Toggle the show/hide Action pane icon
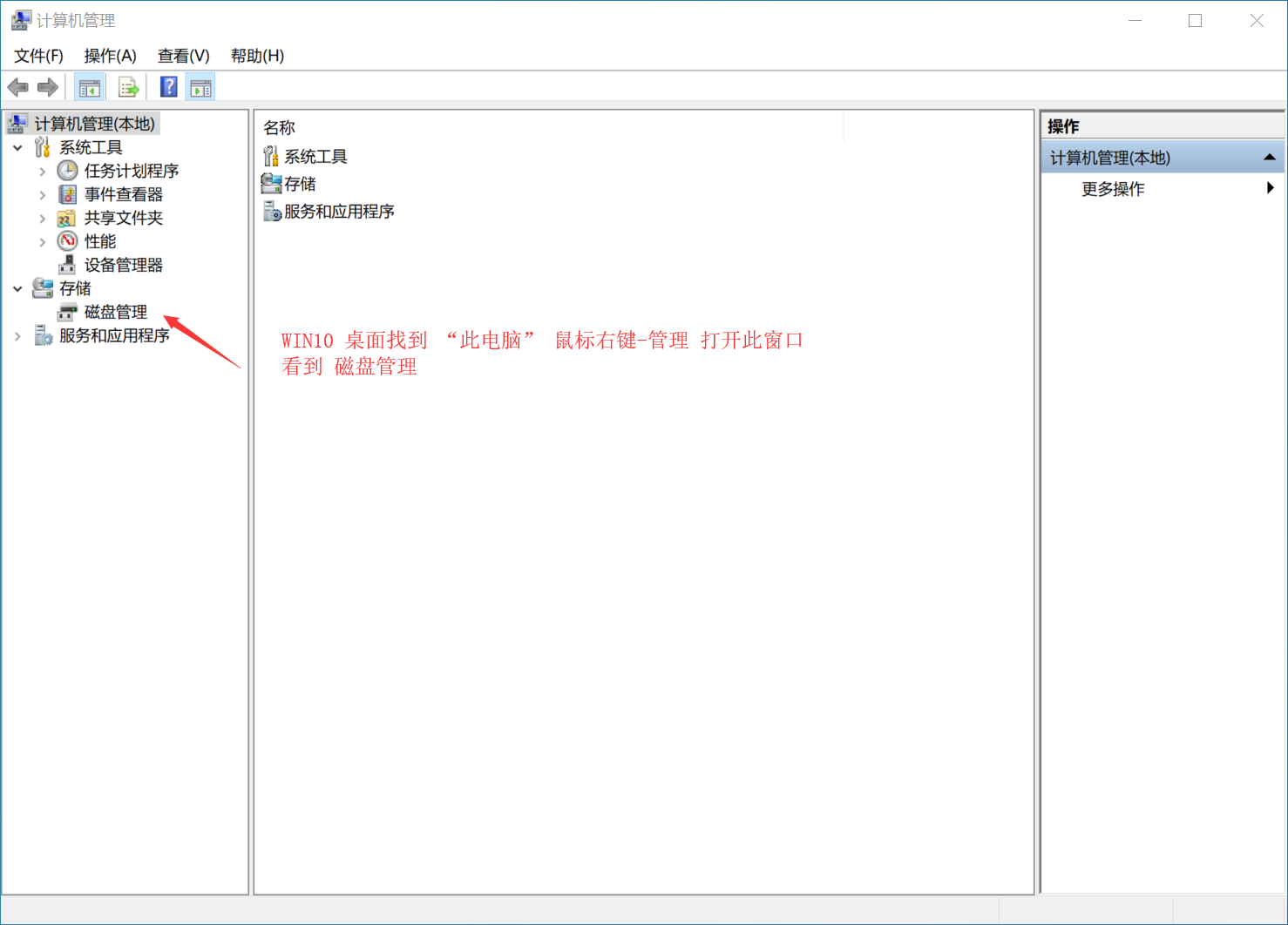This screenshot has width=1288, height=925. tap(200, 87)
